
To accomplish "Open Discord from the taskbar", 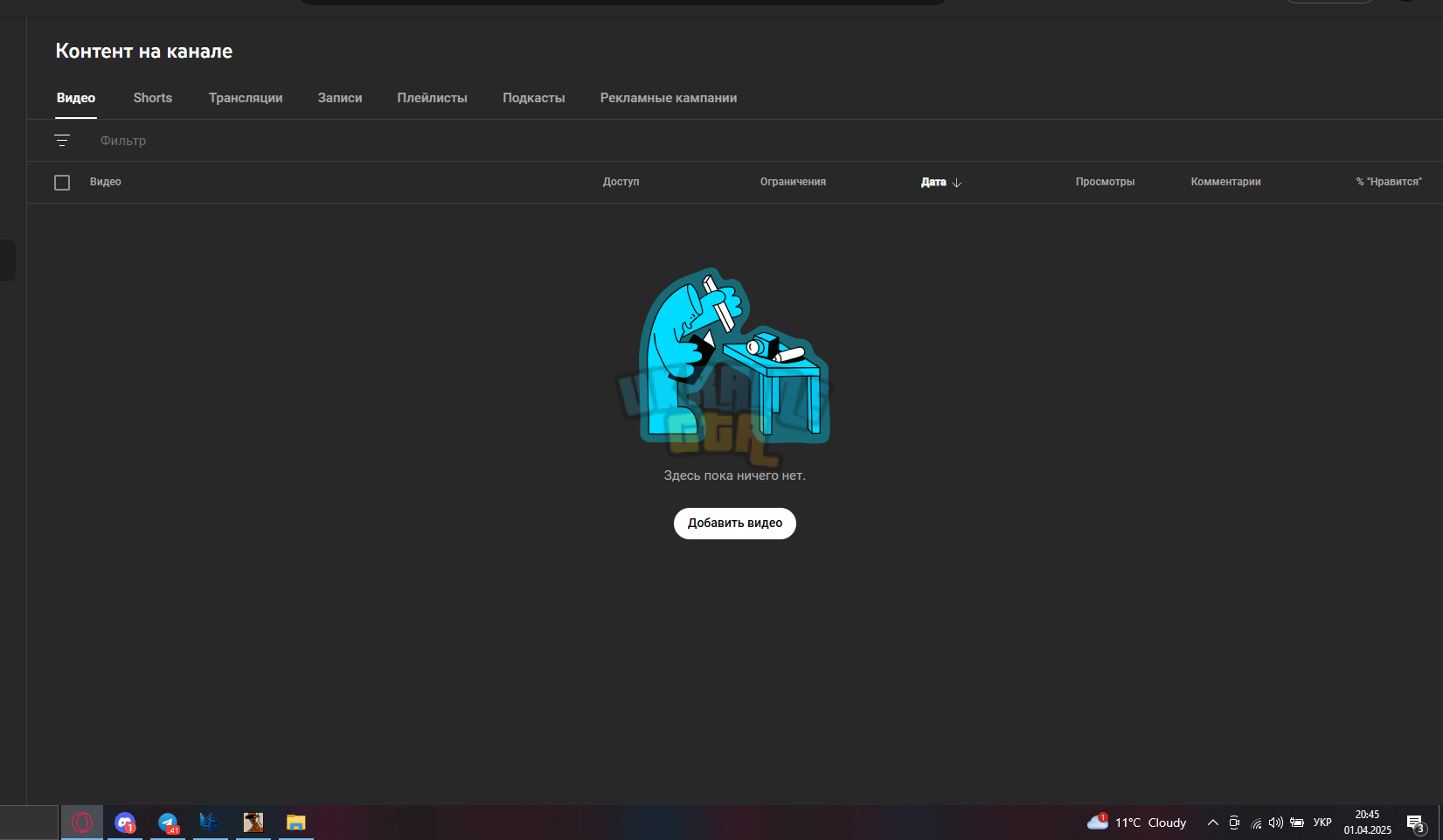I will pos(125,823).
